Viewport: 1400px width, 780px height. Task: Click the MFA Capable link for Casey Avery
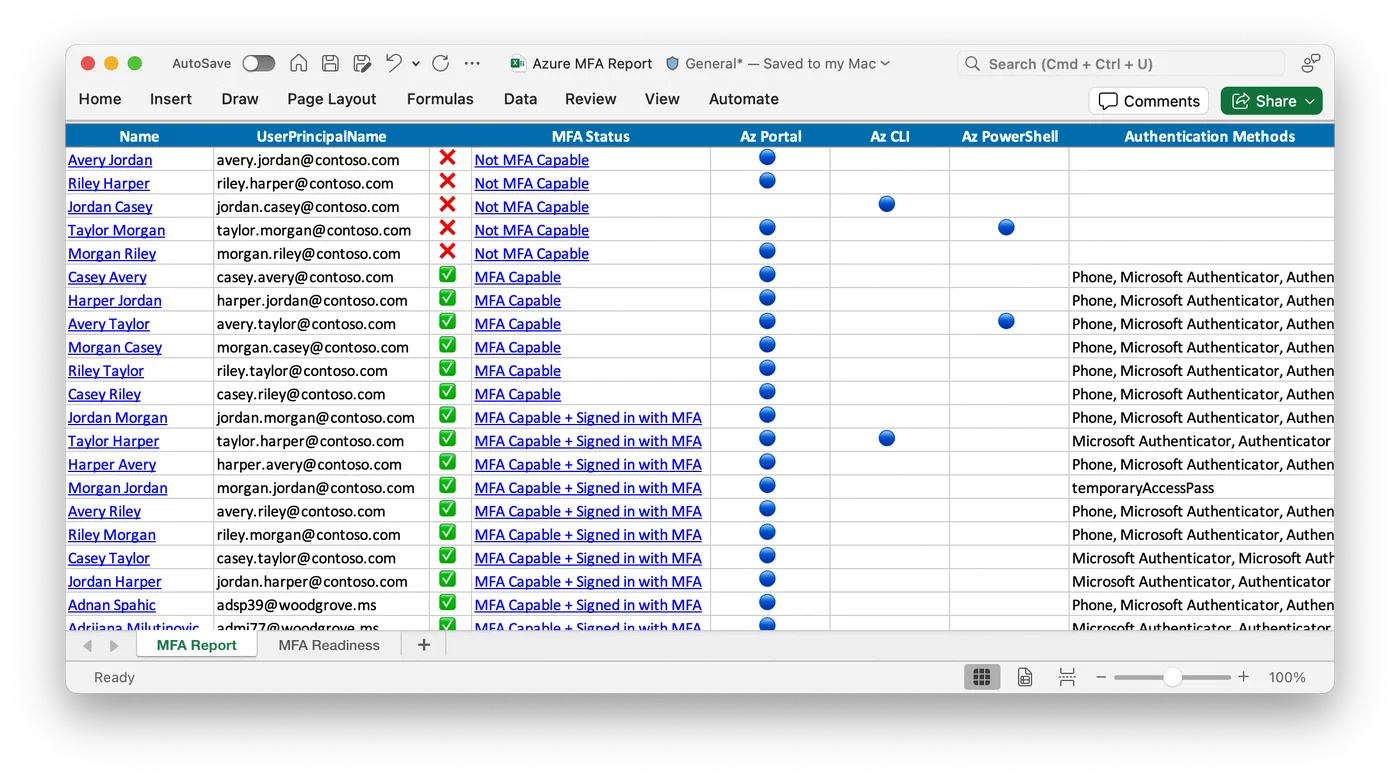click(518, 277)
